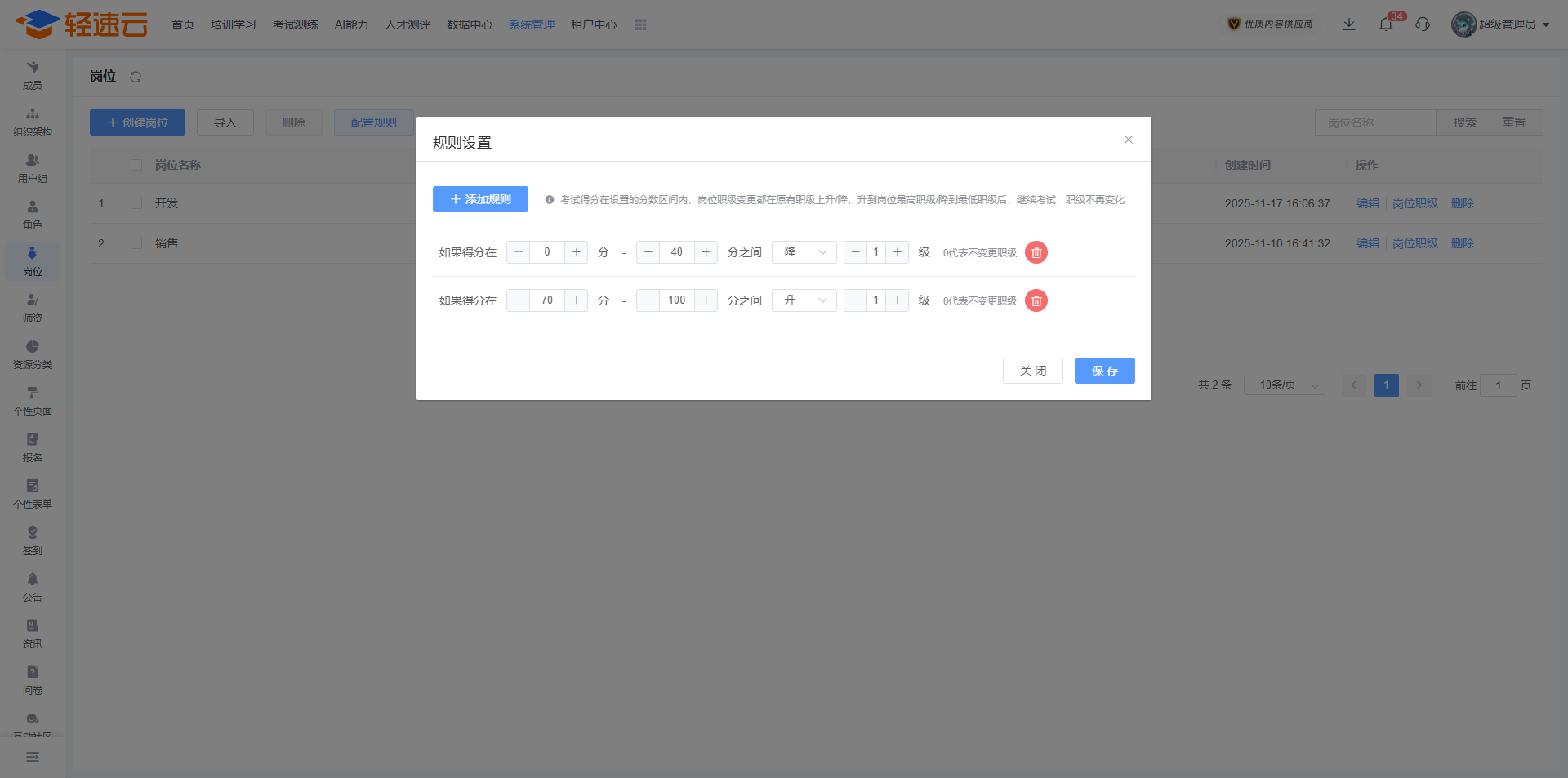Click the download icon in header
Screen dimensions: 1568x778
coord(1349,24)
